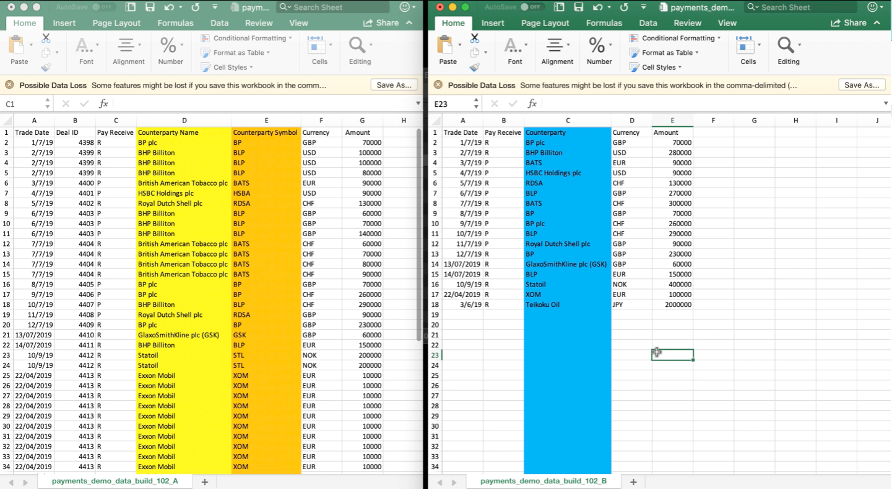
Task: Open the Quick Access Toolbar menu in the right workbook
Action: (643, 7)
